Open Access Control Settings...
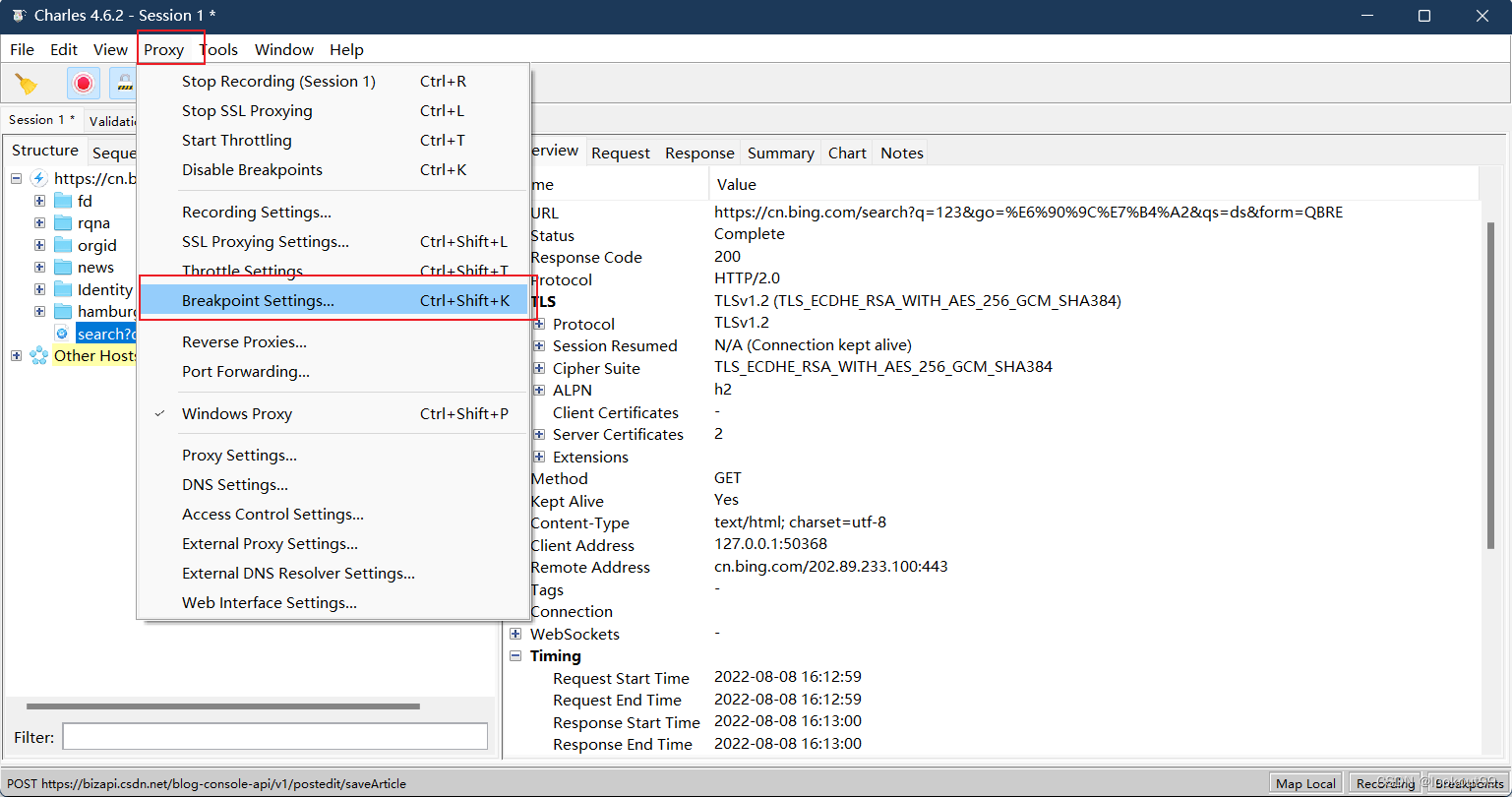This screenshot has height=797, width=1512. [x=333, y=515]
